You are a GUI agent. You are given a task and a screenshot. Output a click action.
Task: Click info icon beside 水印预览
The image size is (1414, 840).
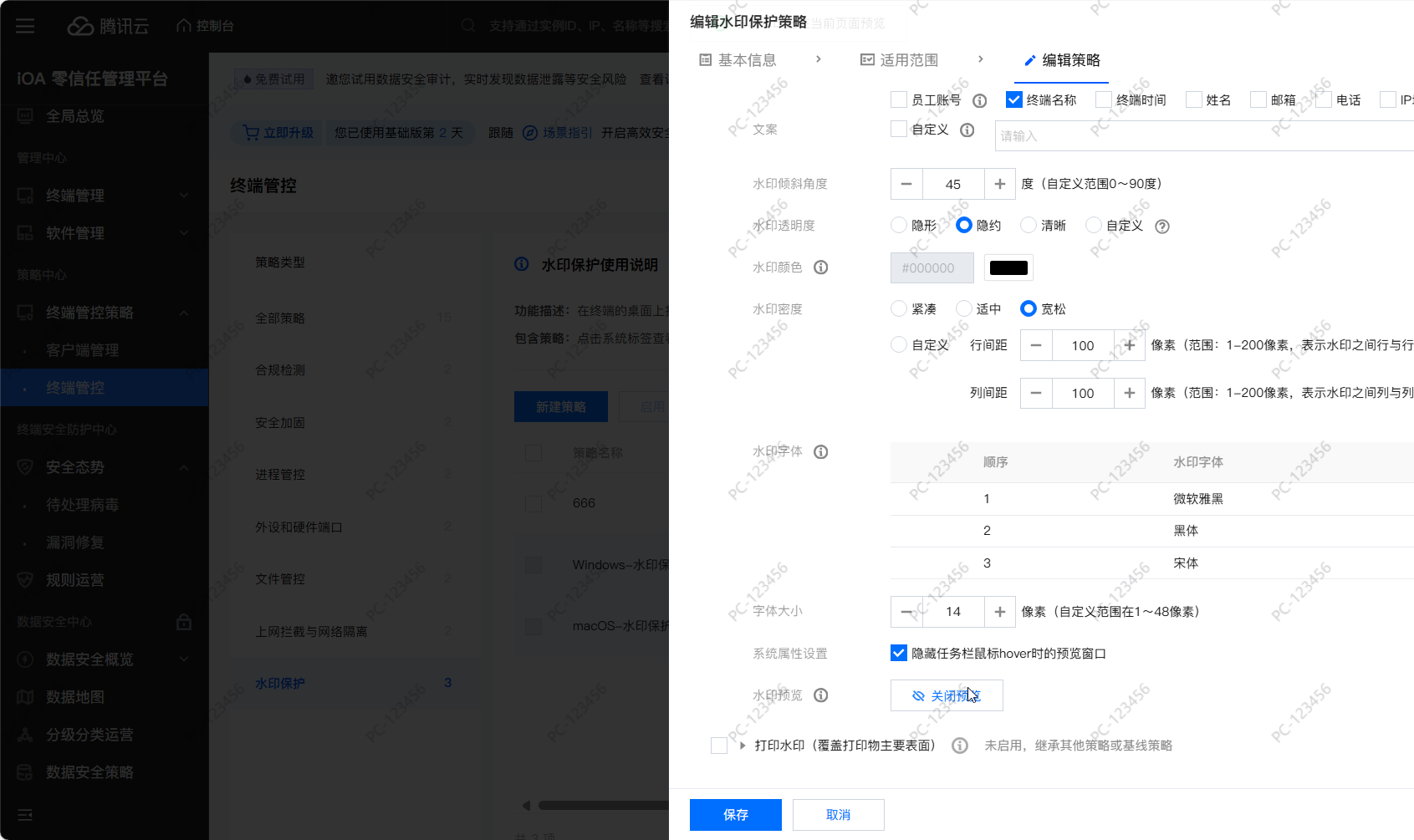click(x=821, y=695)
